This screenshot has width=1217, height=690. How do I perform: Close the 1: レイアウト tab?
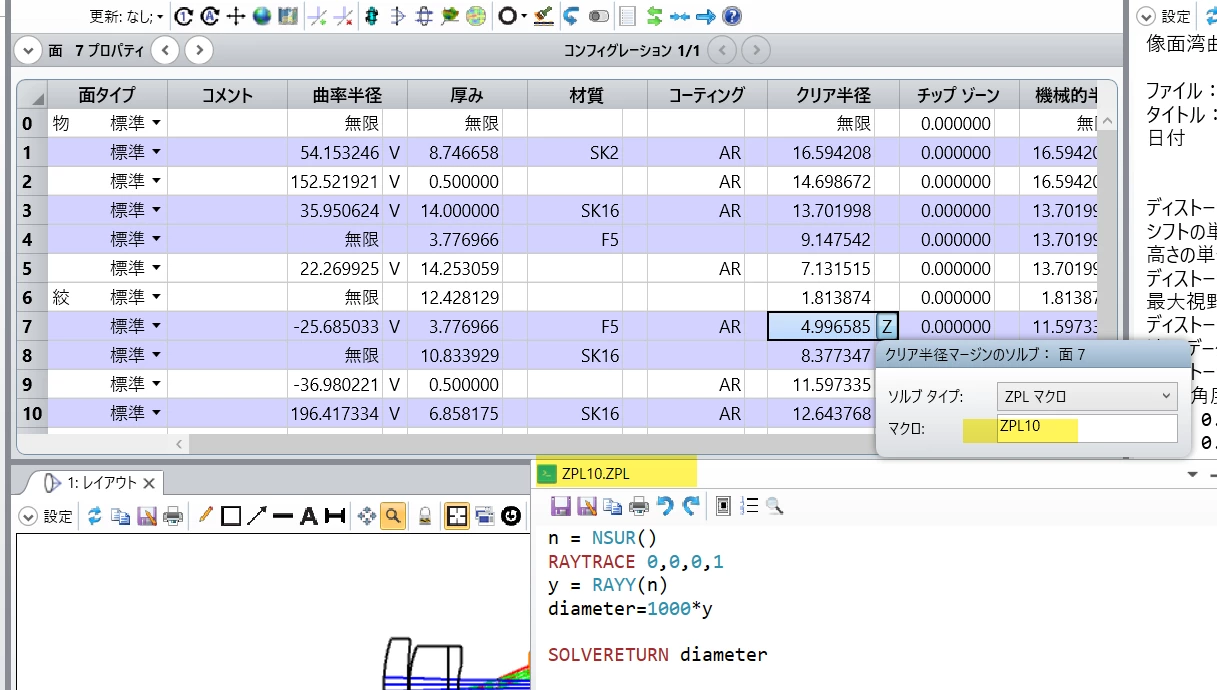[x=149, y=483]
